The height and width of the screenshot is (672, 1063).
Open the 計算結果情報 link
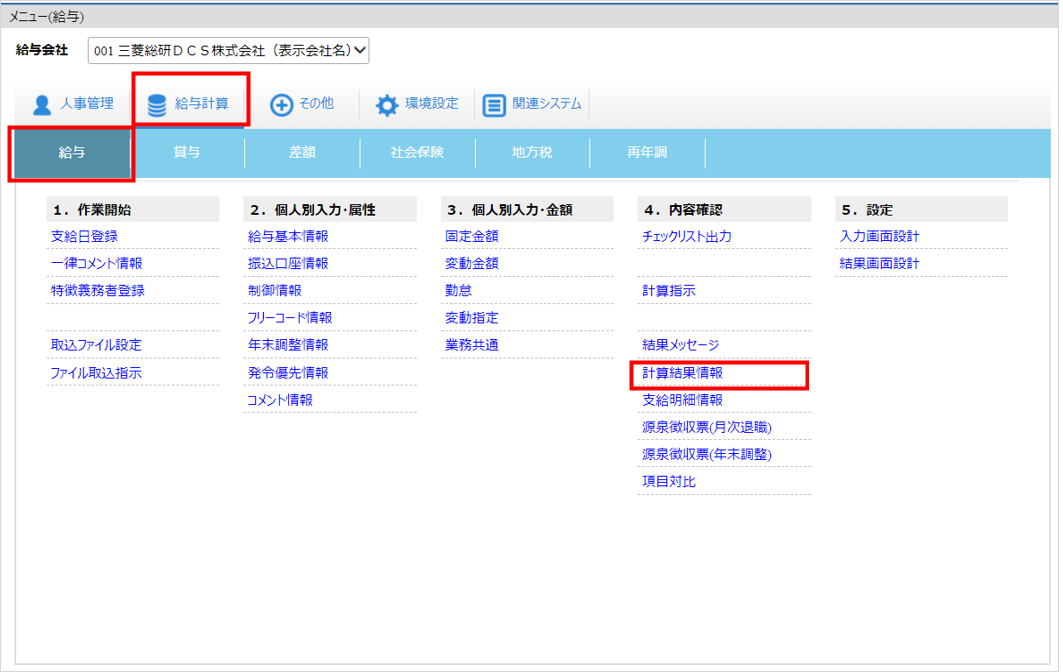click(683, 373)
